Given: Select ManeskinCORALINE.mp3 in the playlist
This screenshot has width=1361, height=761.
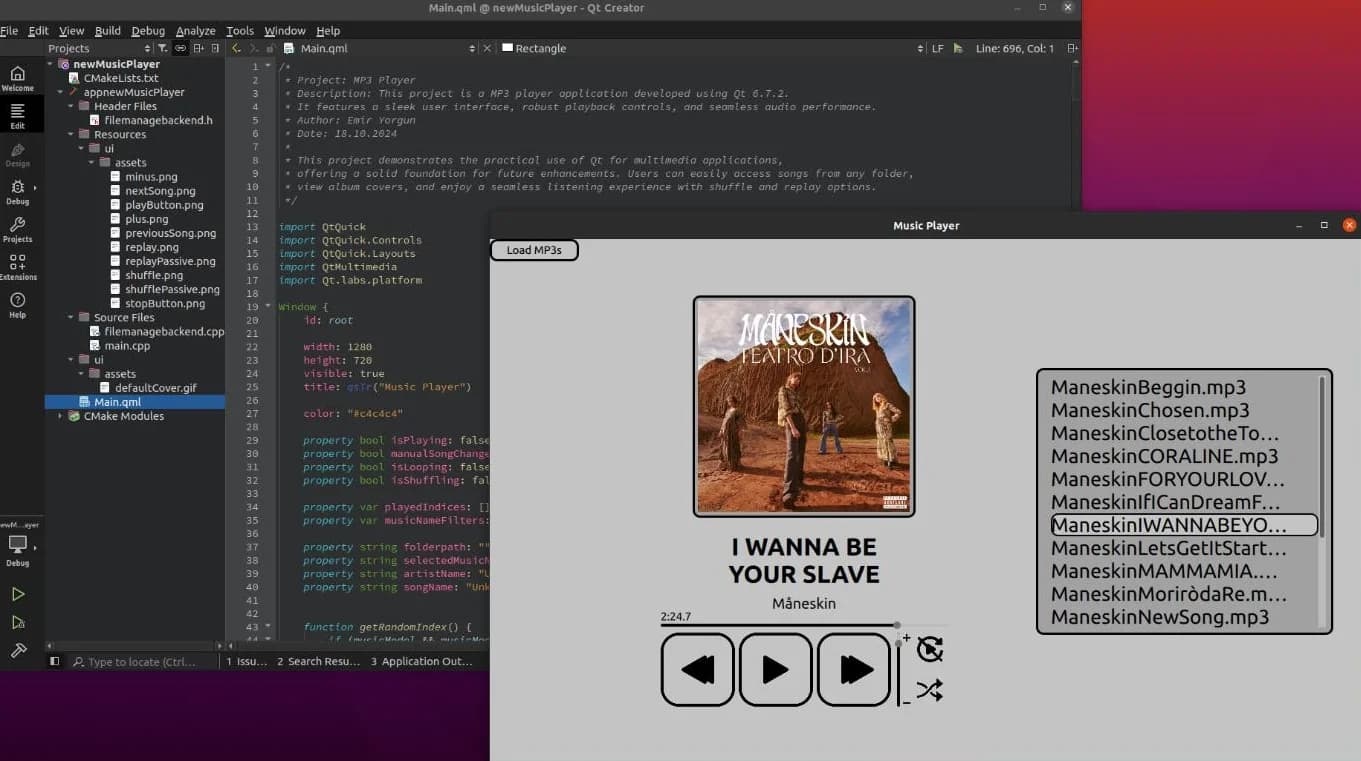Looking at the screenshot, I should (1184, 457).
